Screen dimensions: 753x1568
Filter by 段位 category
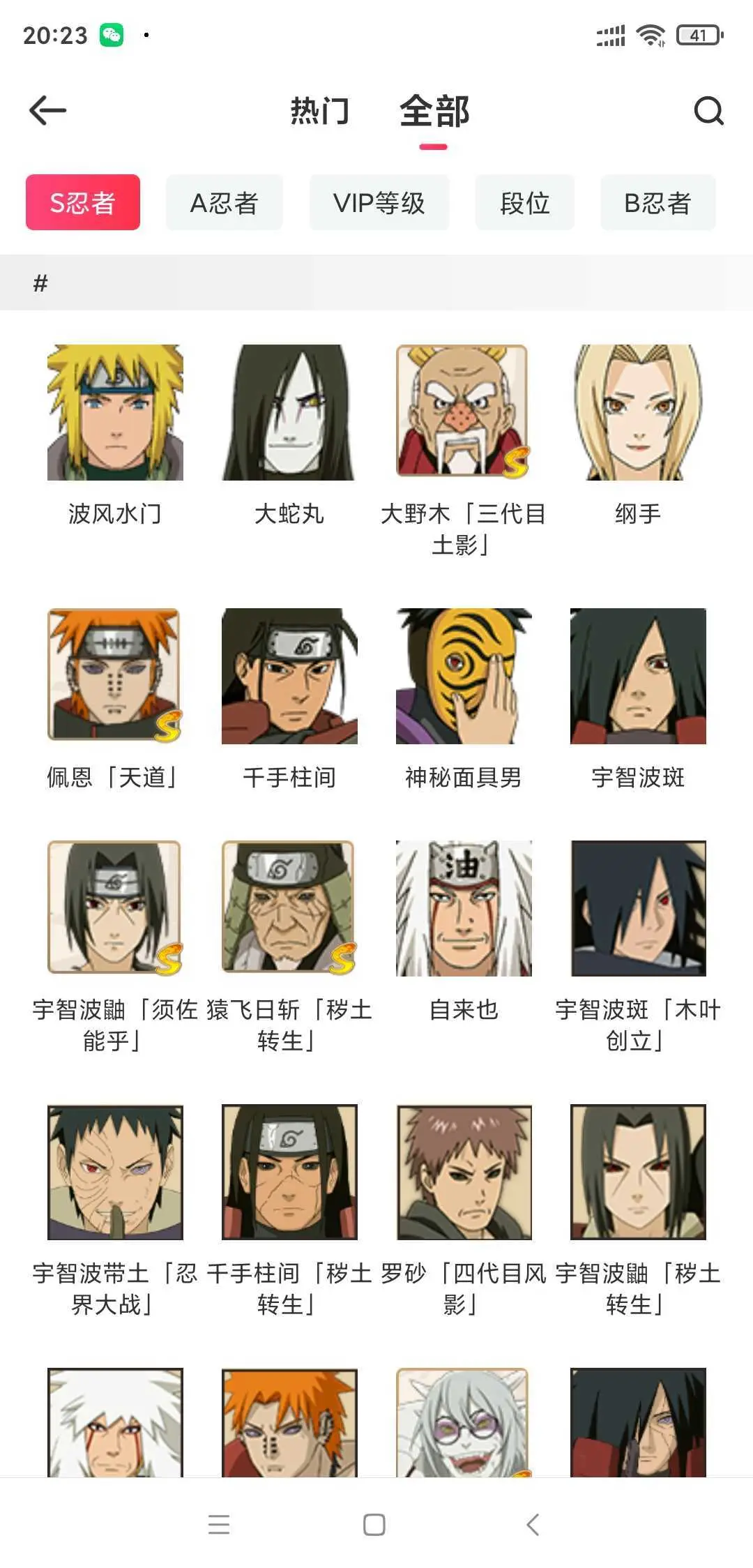[525, 202]
